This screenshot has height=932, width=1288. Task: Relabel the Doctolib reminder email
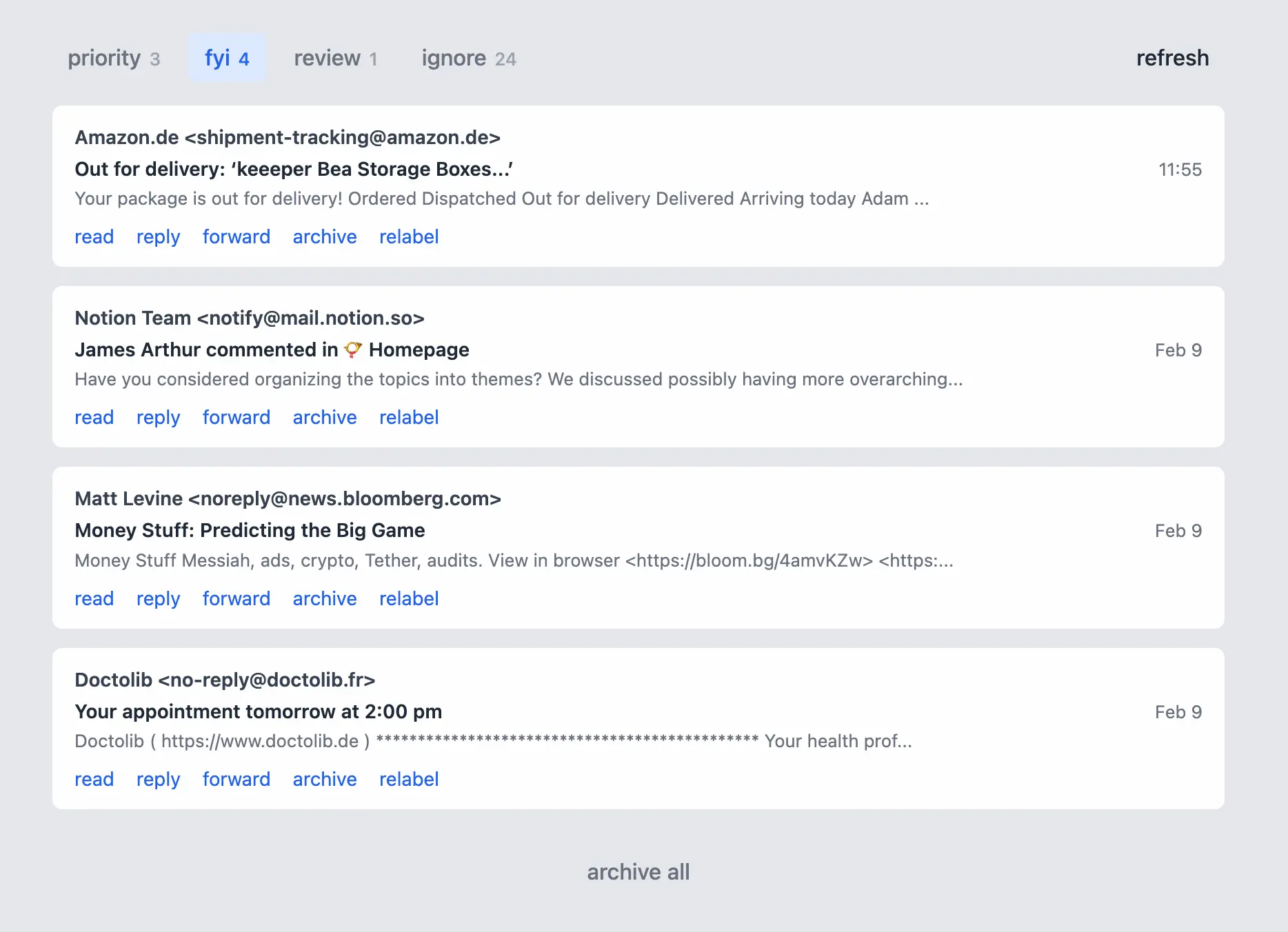[x=409, y=779]
